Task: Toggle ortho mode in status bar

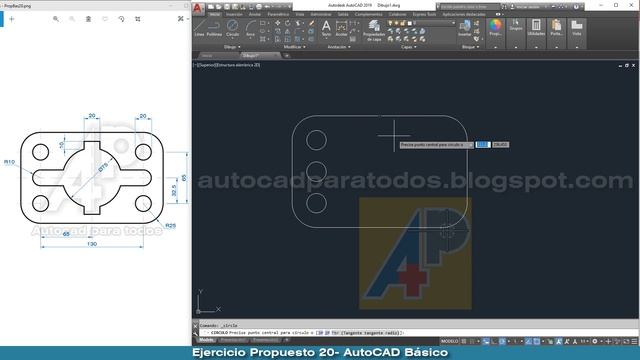Action: (x=494, y=341)
